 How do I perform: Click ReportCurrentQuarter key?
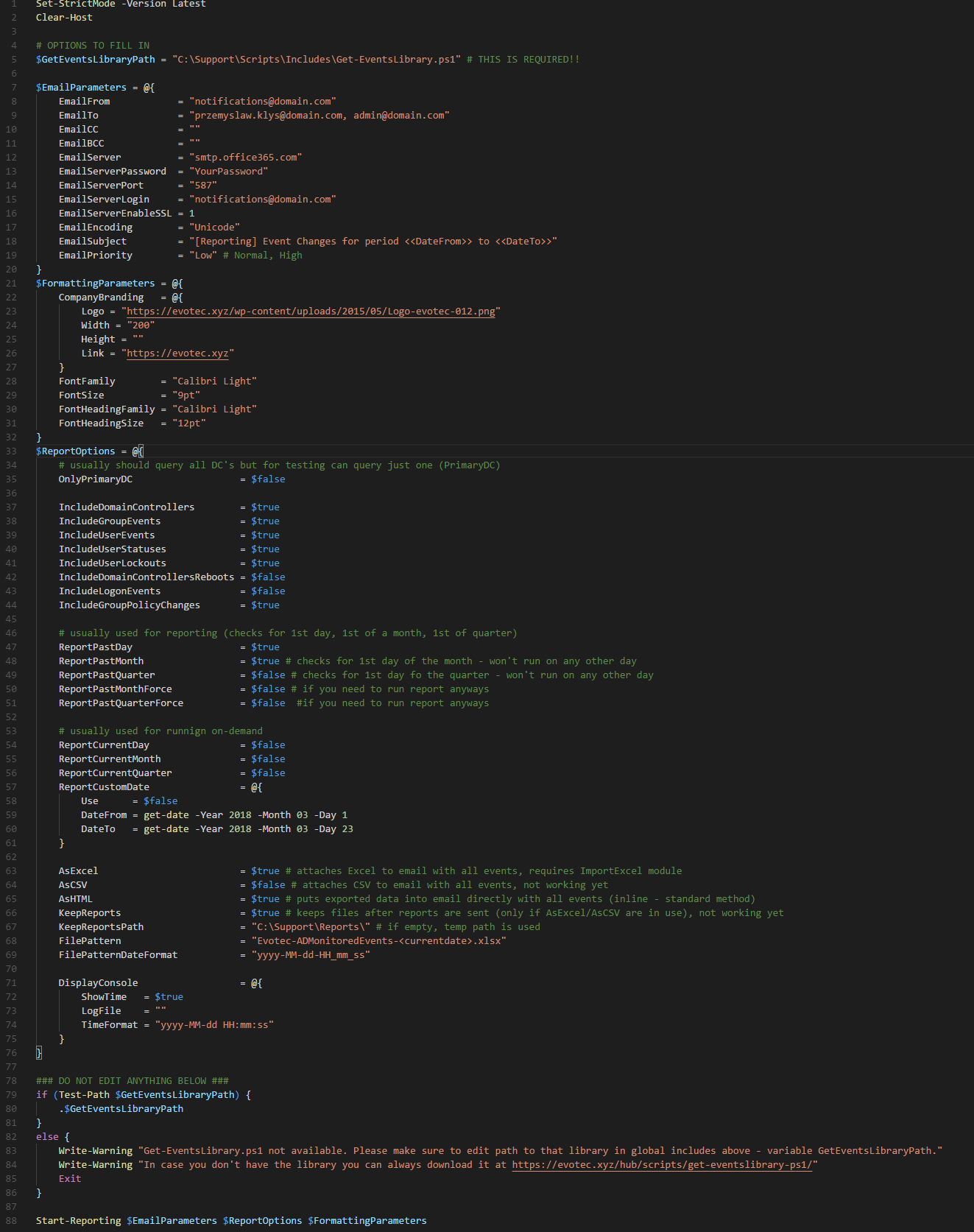tap(116, 773)
